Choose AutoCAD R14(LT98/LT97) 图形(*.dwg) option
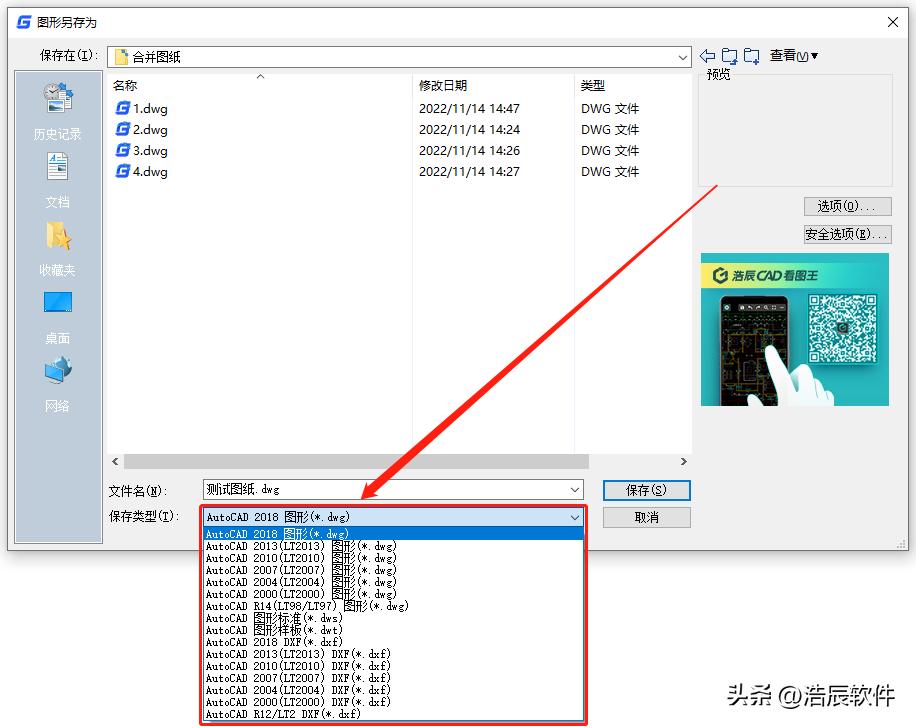916x728 pixels. click(394, 606)
